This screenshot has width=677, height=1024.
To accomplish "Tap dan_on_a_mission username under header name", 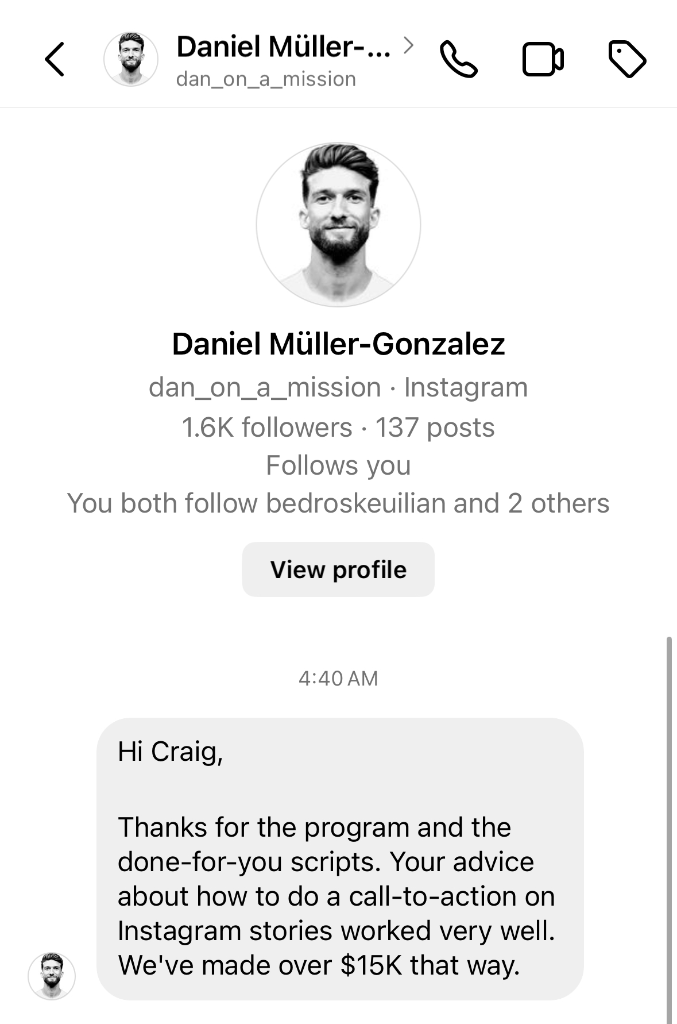I will coord(264,78).
